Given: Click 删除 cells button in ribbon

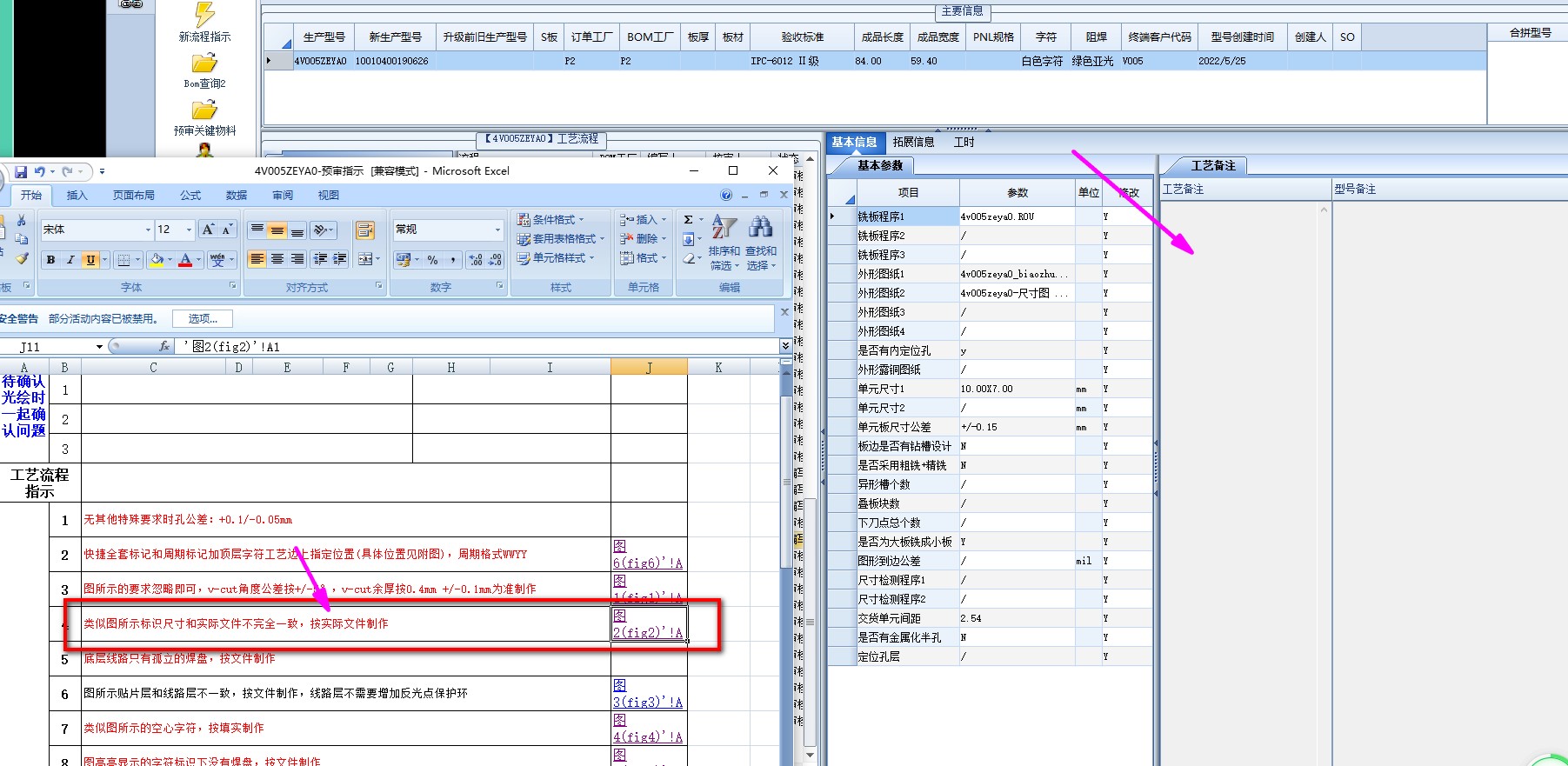Looking at the screenshot, I should 643,238.
